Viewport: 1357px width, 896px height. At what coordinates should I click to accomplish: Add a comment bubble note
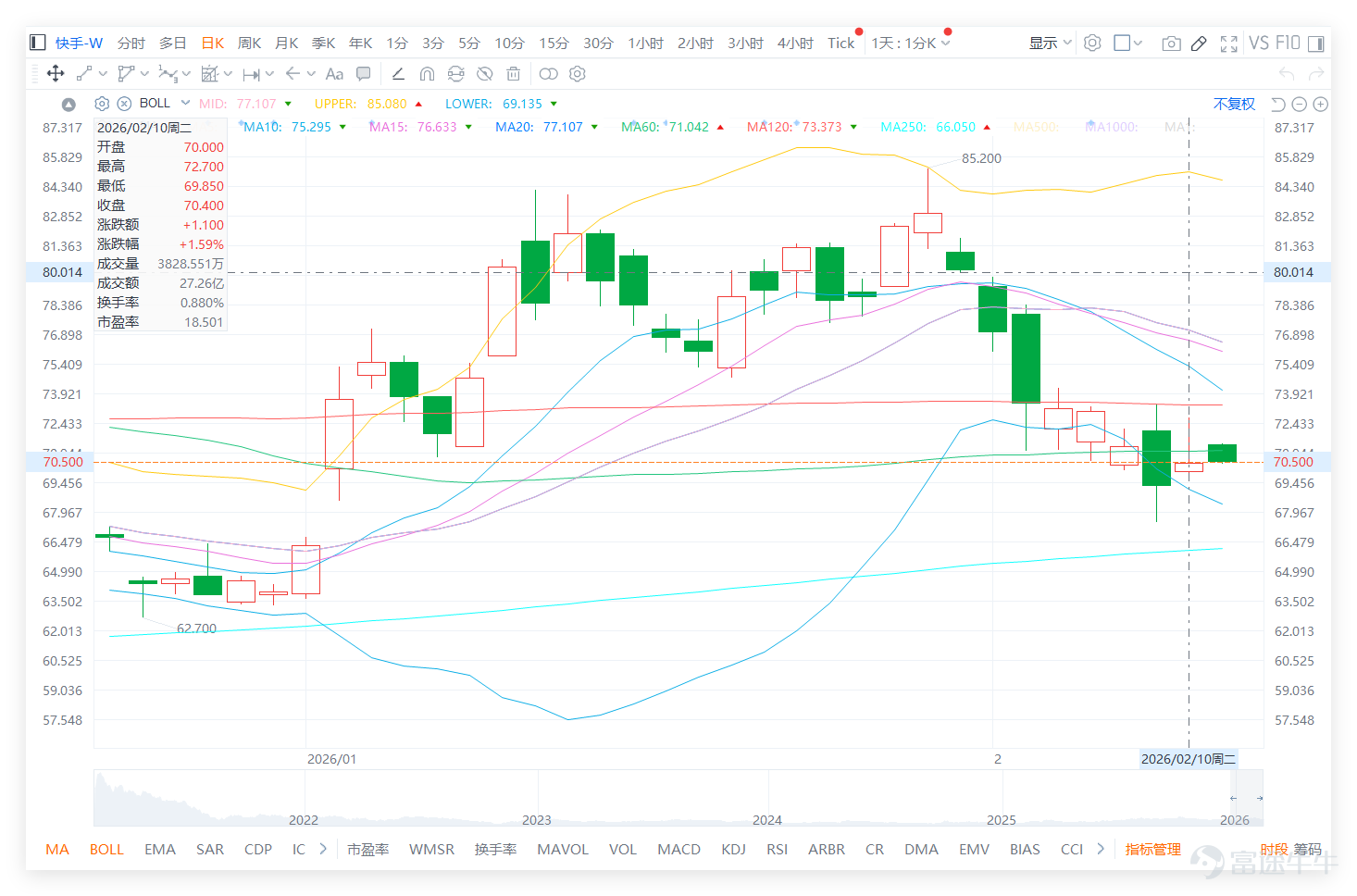pos(364,74)
